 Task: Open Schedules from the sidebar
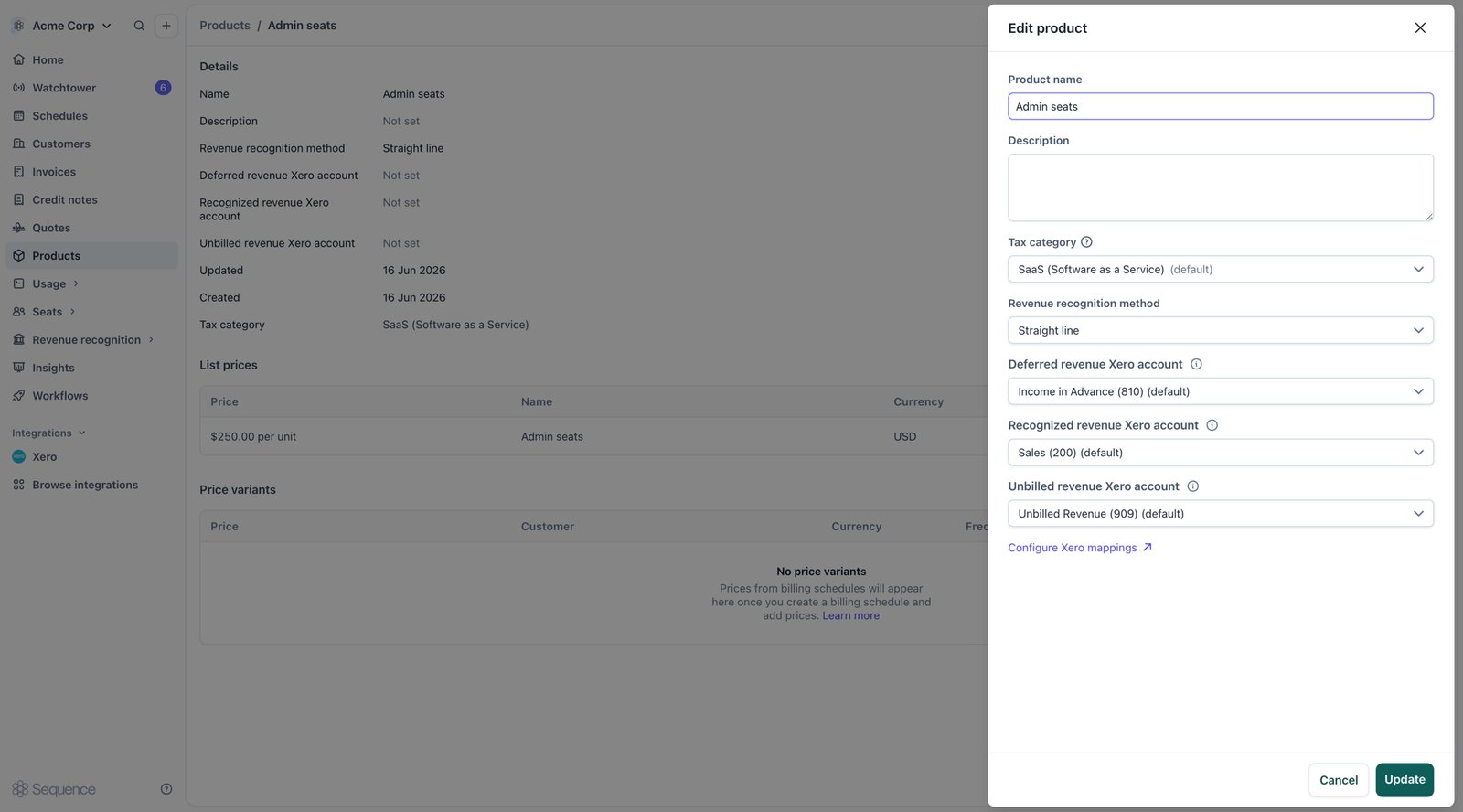coord(91,116)
